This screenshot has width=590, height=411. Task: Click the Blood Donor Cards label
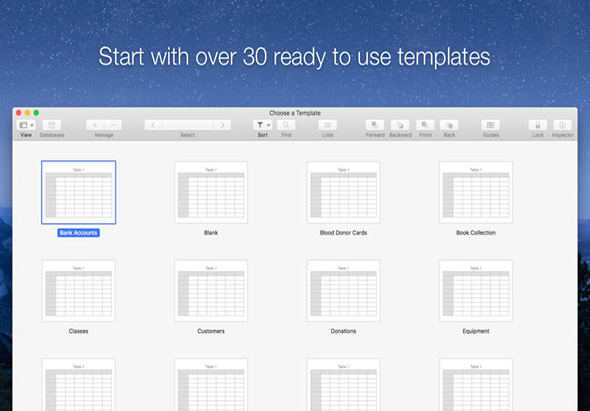344,233
